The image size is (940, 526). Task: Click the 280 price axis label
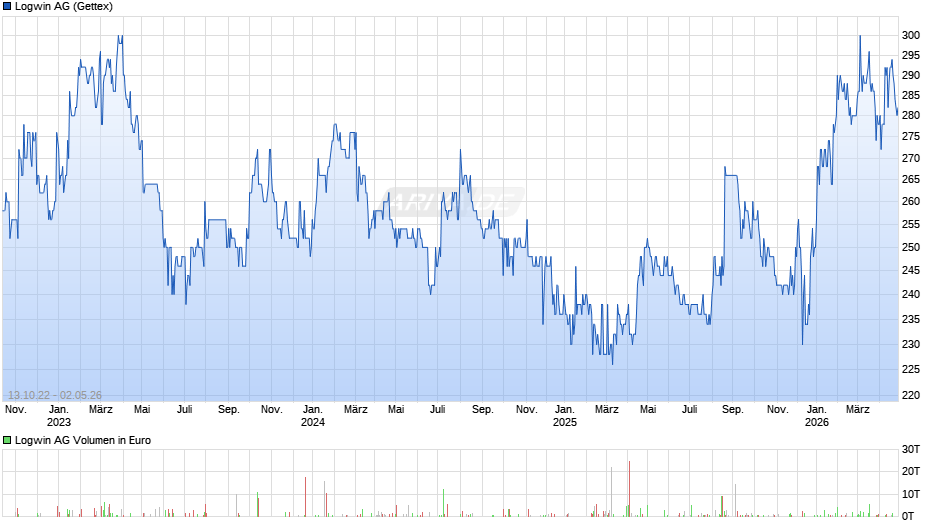pyautogui.click(x=911, y=116)
